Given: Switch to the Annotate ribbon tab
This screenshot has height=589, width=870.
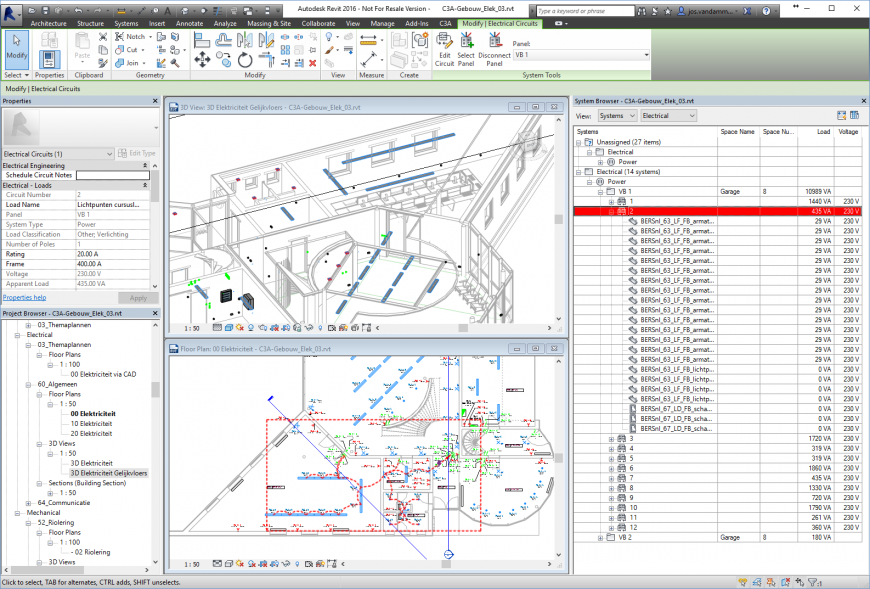Looking at the screenshot, I should (189, 23).
